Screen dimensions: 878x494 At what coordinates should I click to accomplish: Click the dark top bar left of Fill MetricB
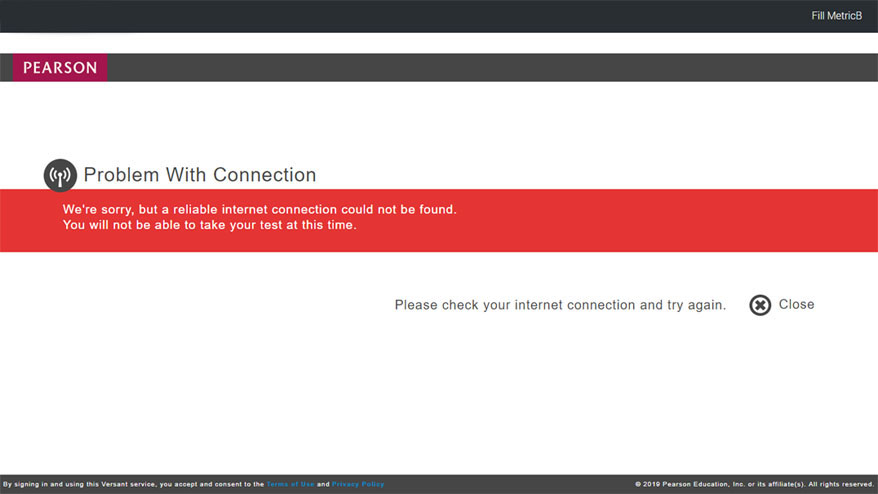pos(400,16)
